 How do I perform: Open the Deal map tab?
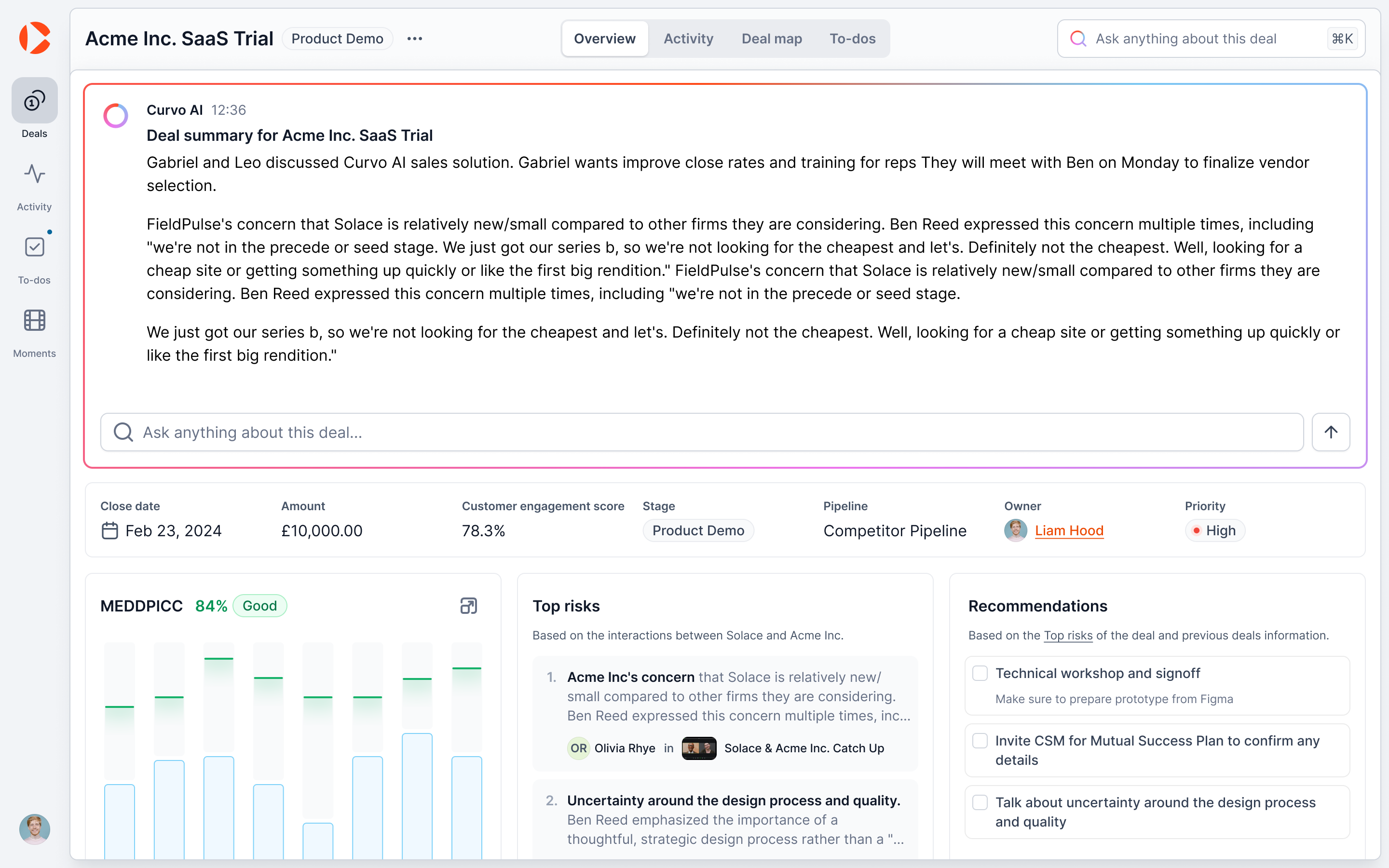771,38
